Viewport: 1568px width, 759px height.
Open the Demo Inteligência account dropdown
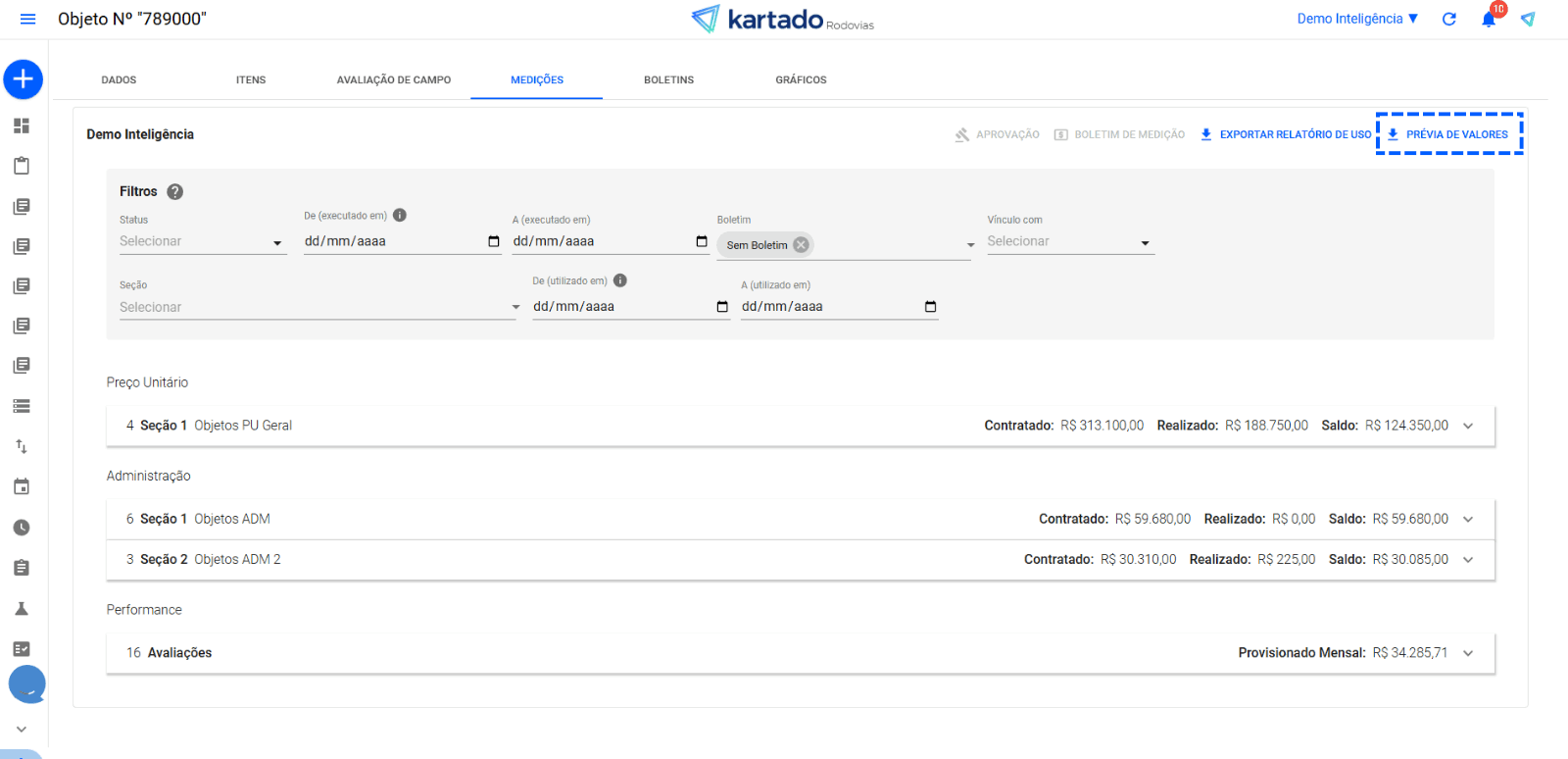1357,19
